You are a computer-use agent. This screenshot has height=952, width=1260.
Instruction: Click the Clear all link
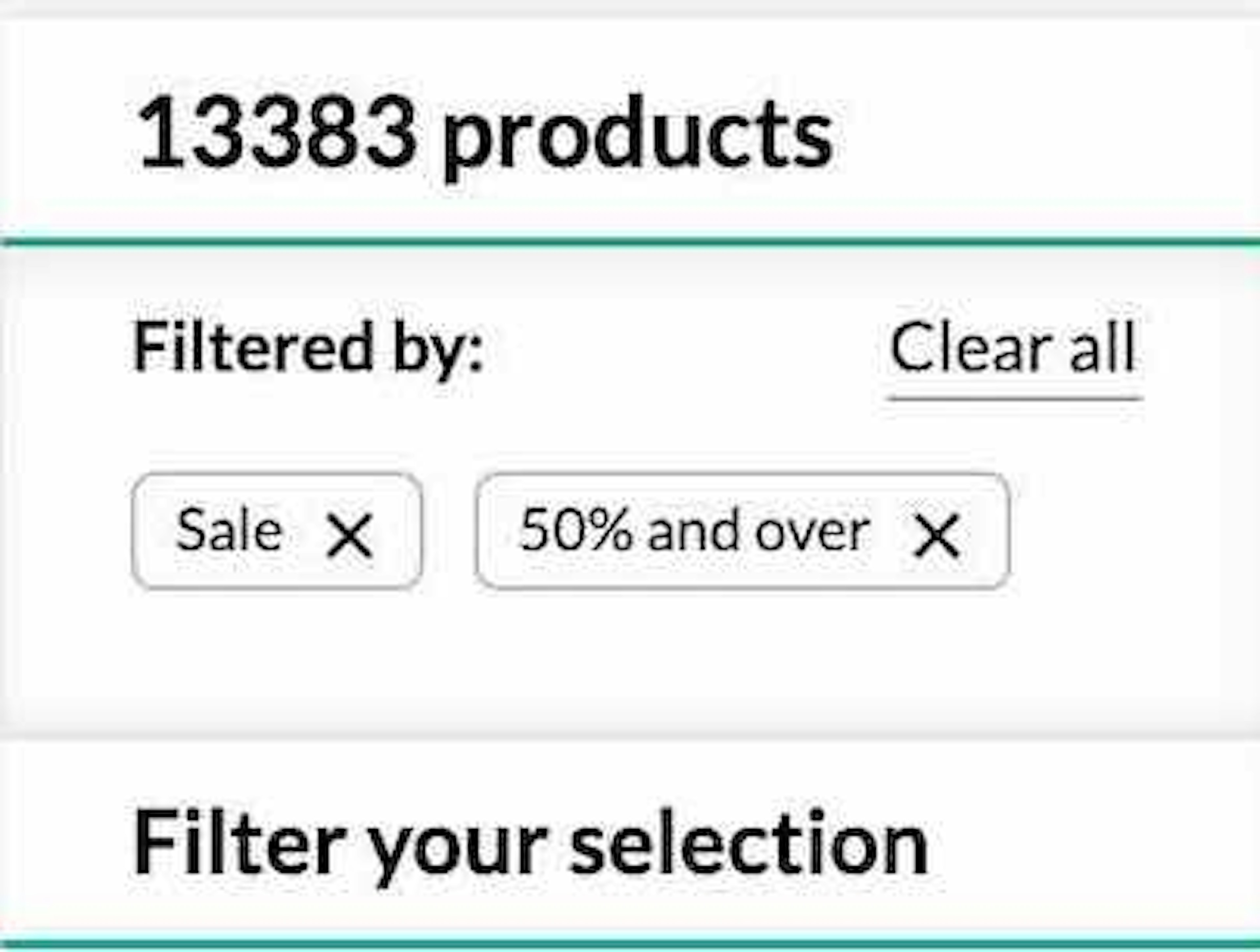coord(1013,348)
